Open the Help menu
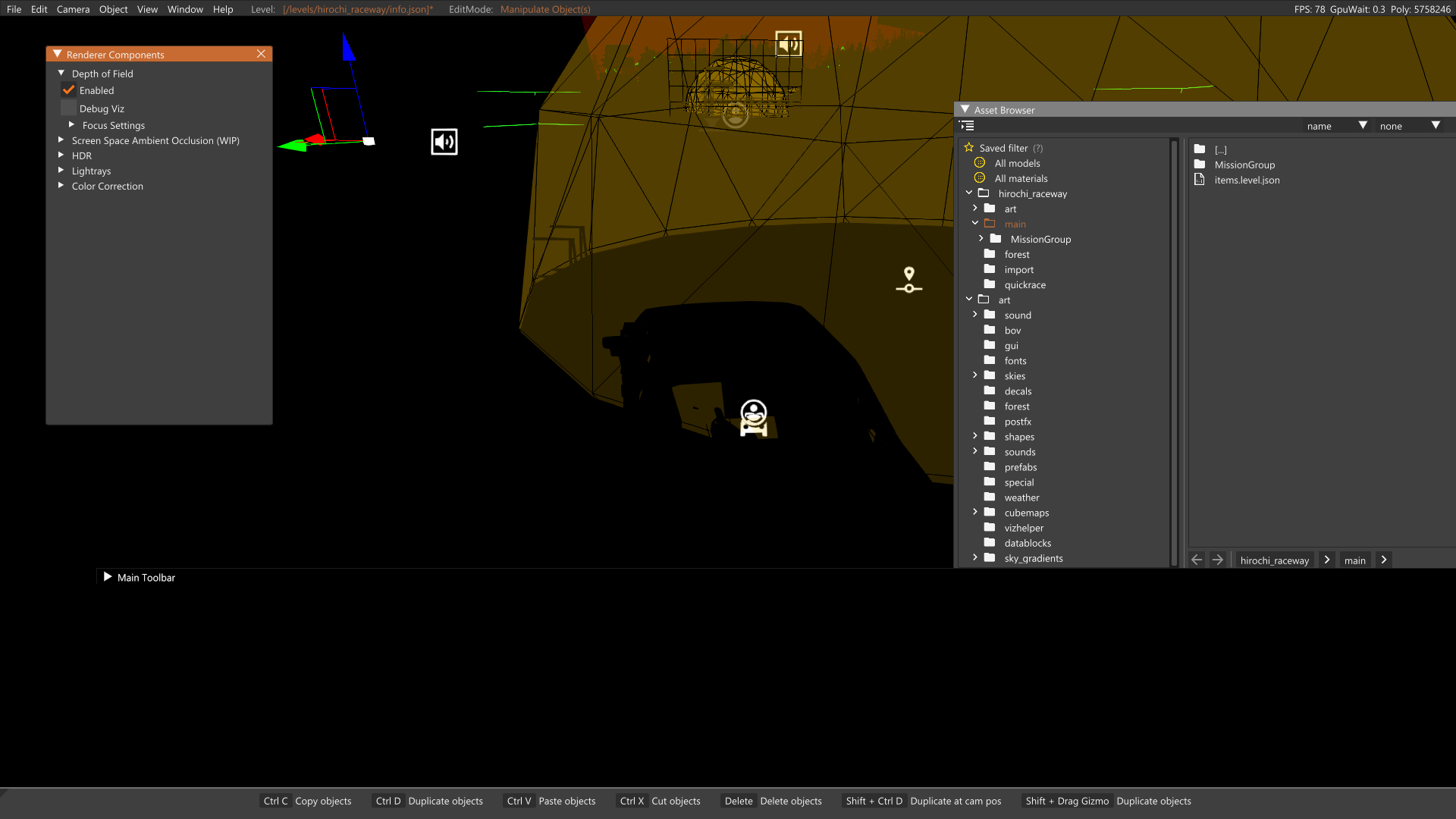The image size is (1456, 819). (223, 9)
